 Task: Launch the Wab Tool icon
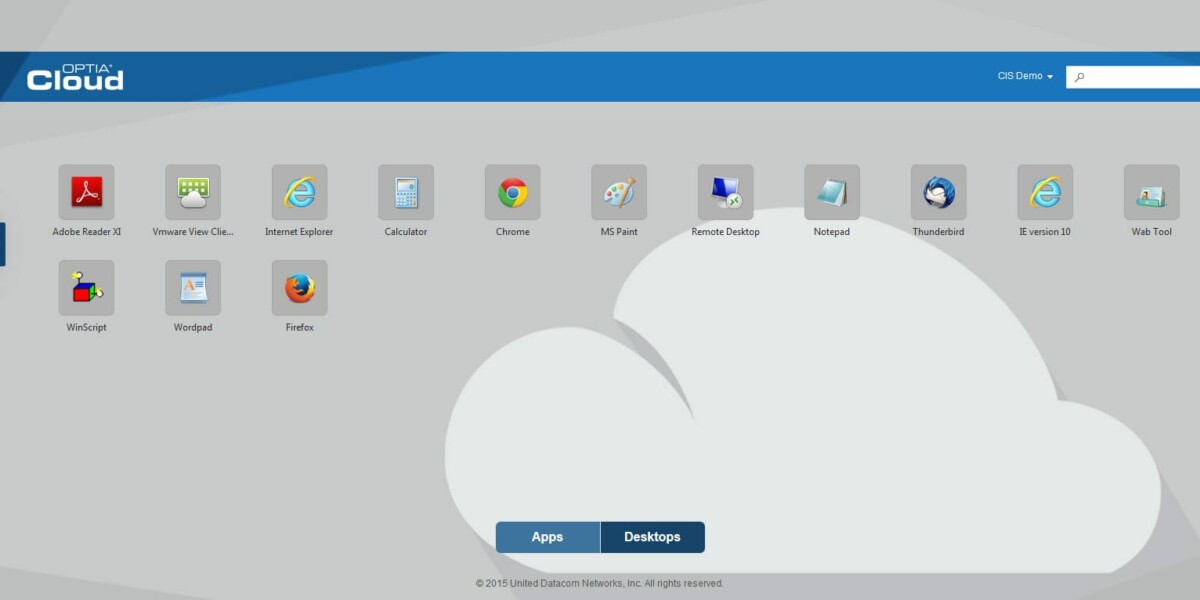[x=1152, y=192]
